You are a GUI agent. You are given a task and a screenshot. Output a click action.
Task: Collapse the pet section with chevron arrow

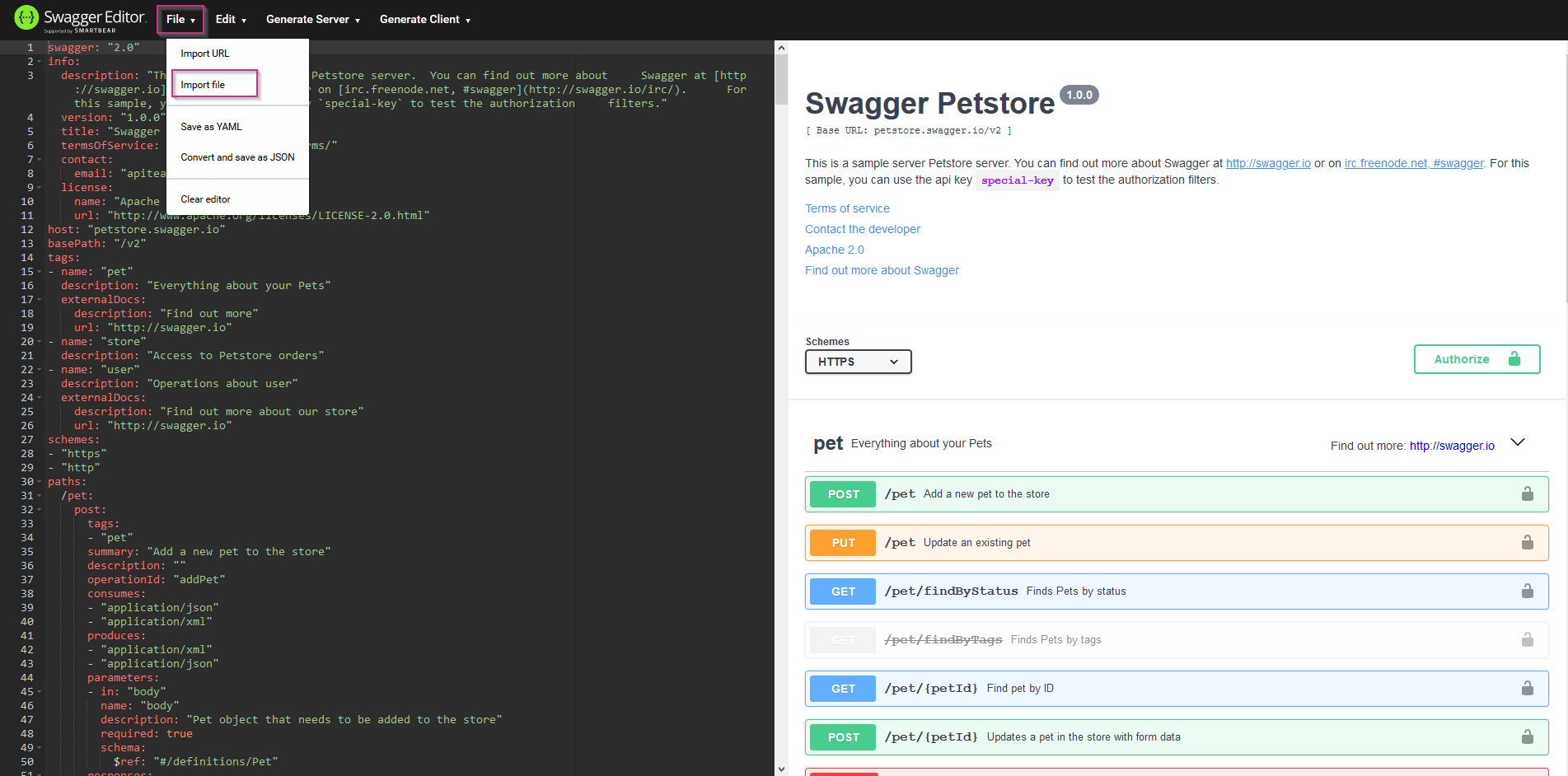1517,443
